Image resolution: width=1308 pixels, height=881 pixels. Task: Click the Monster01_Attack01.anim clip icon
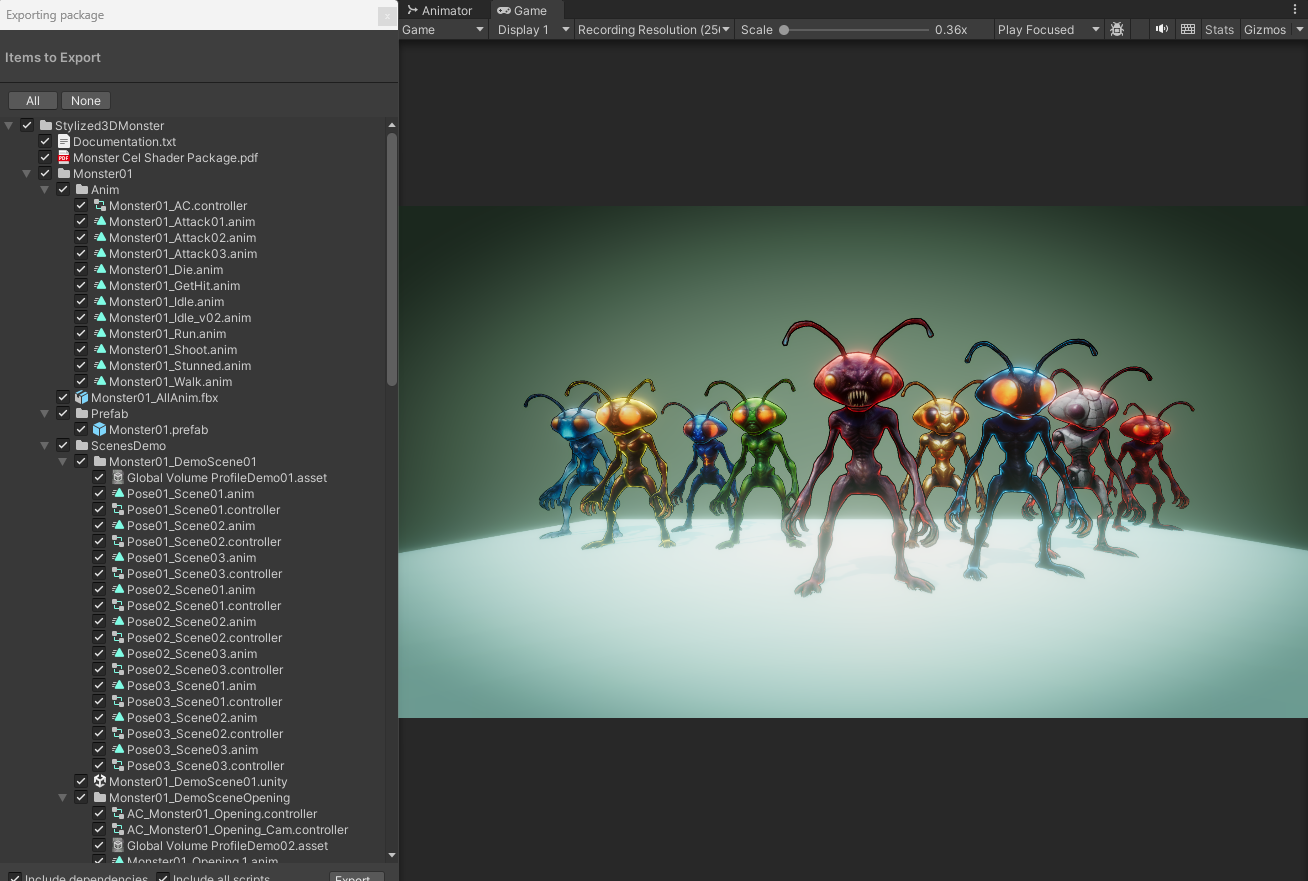click(100, 222)
